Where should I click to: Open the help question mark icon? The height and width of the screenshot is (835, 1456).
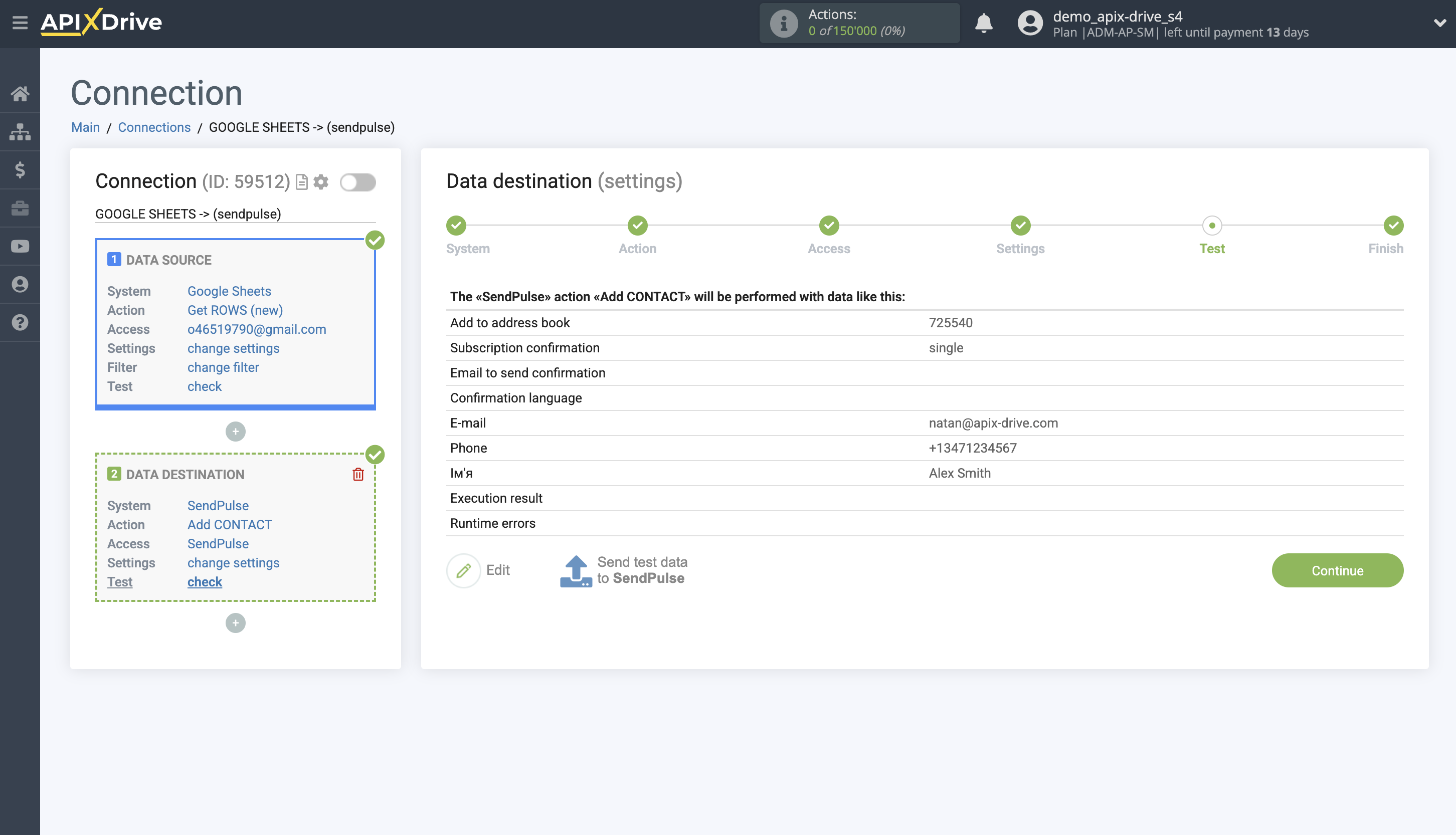pyautogui.click(x=20, y=322)
